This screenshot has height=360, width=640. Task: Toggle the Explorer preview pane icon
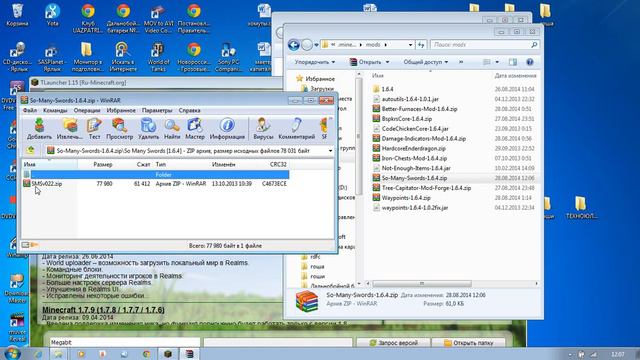[513, 62]
